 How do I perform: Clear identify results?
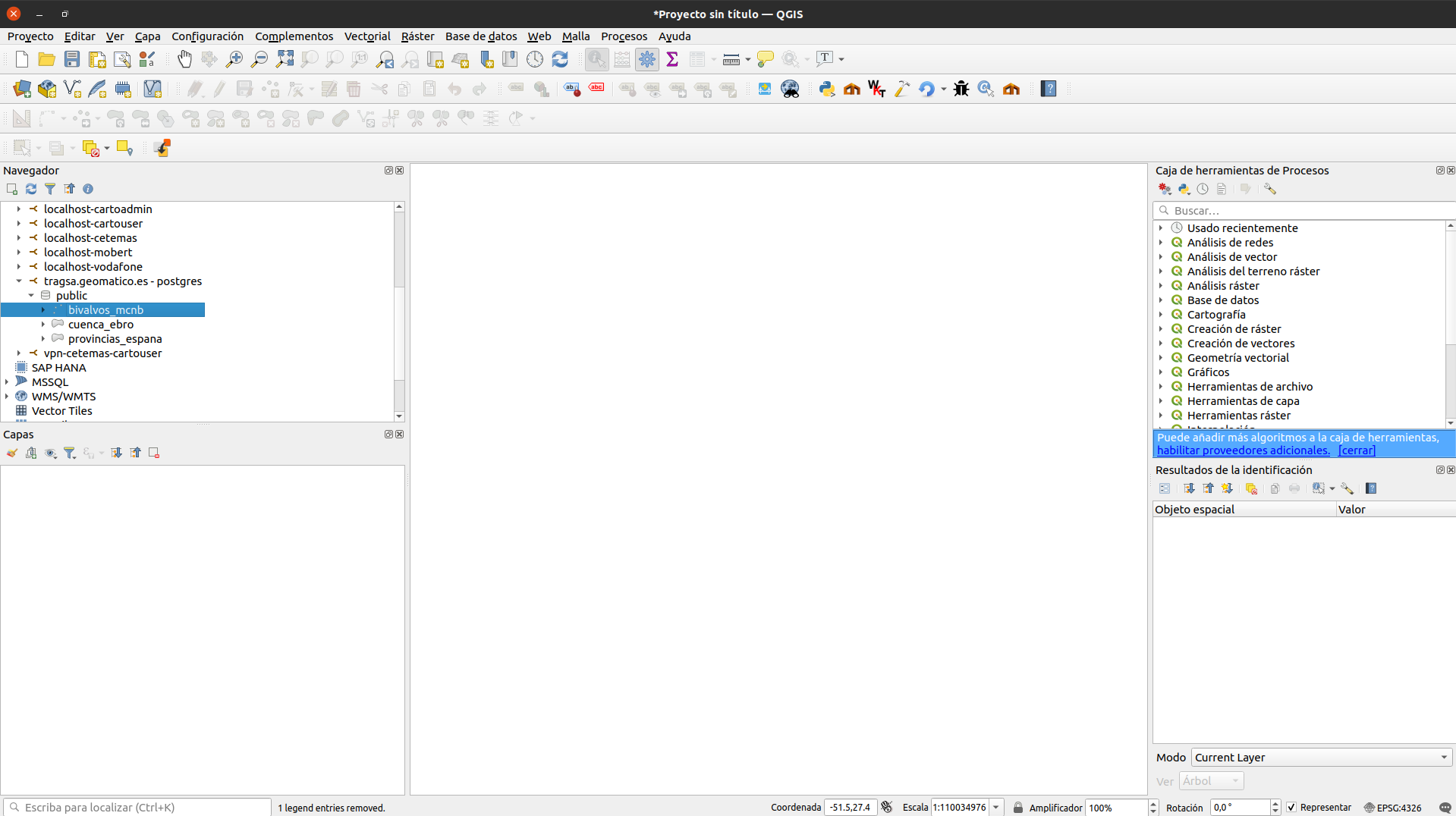[x=1252, y=488]
